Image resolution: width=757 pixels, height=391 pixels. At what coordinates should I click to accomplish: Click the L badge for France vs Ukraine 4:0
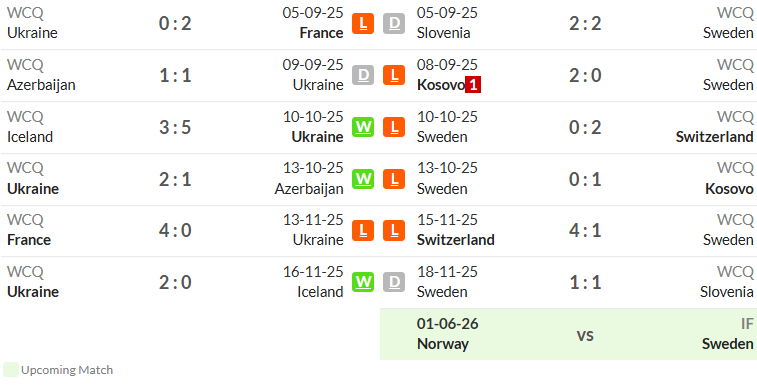(x=363, y=230)
